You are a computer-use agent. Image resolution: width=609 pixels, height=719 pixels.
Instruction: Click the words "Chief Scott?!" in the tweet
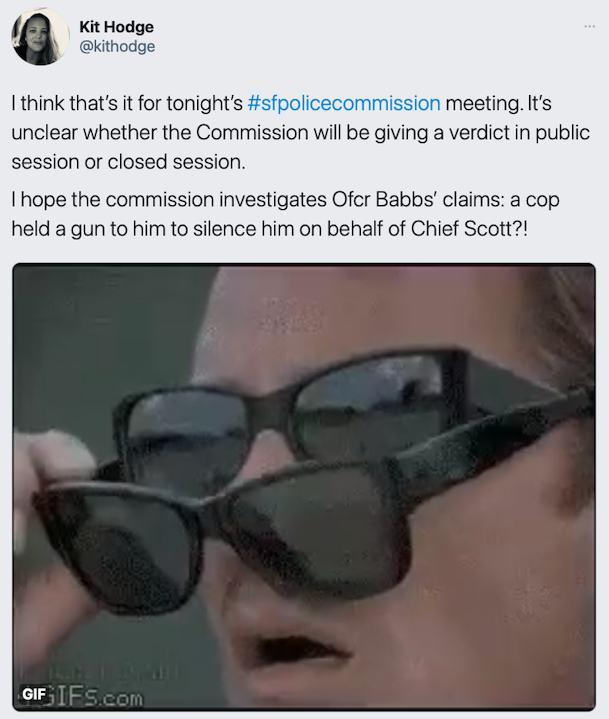[x=469, y=229]
